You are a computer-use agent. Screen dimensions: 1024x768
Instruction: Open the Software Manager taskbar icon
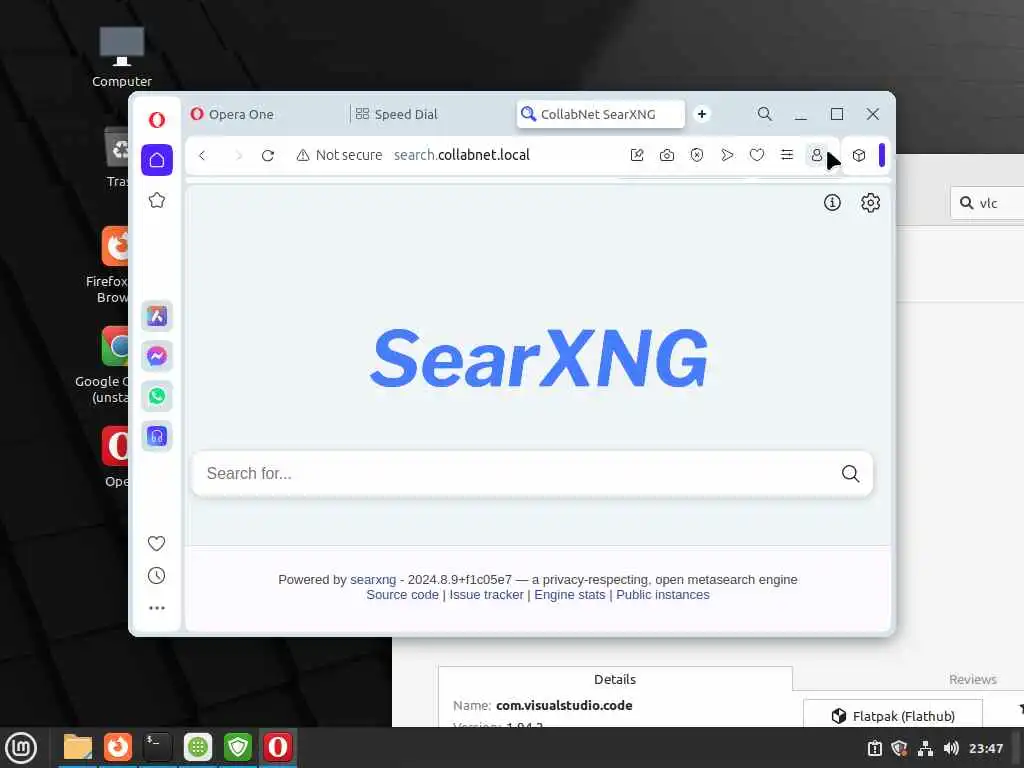tap(198, 748)
